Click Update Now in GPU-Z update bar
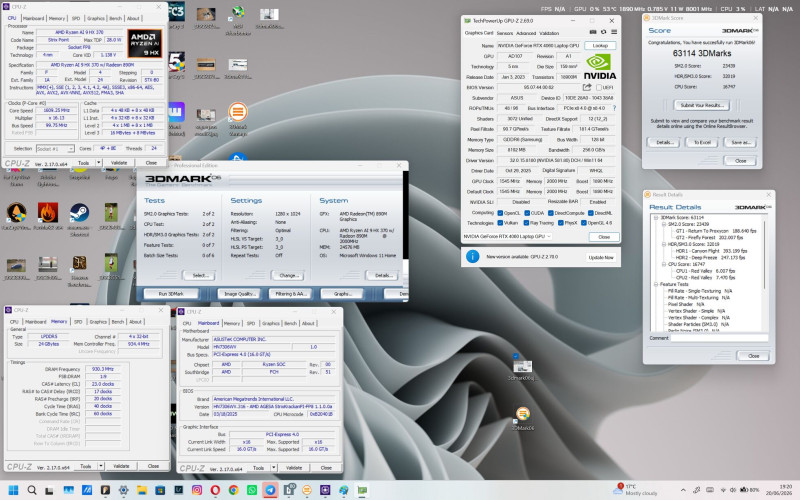The width and height of the screenshot is (800, 500). click(601, 257)
